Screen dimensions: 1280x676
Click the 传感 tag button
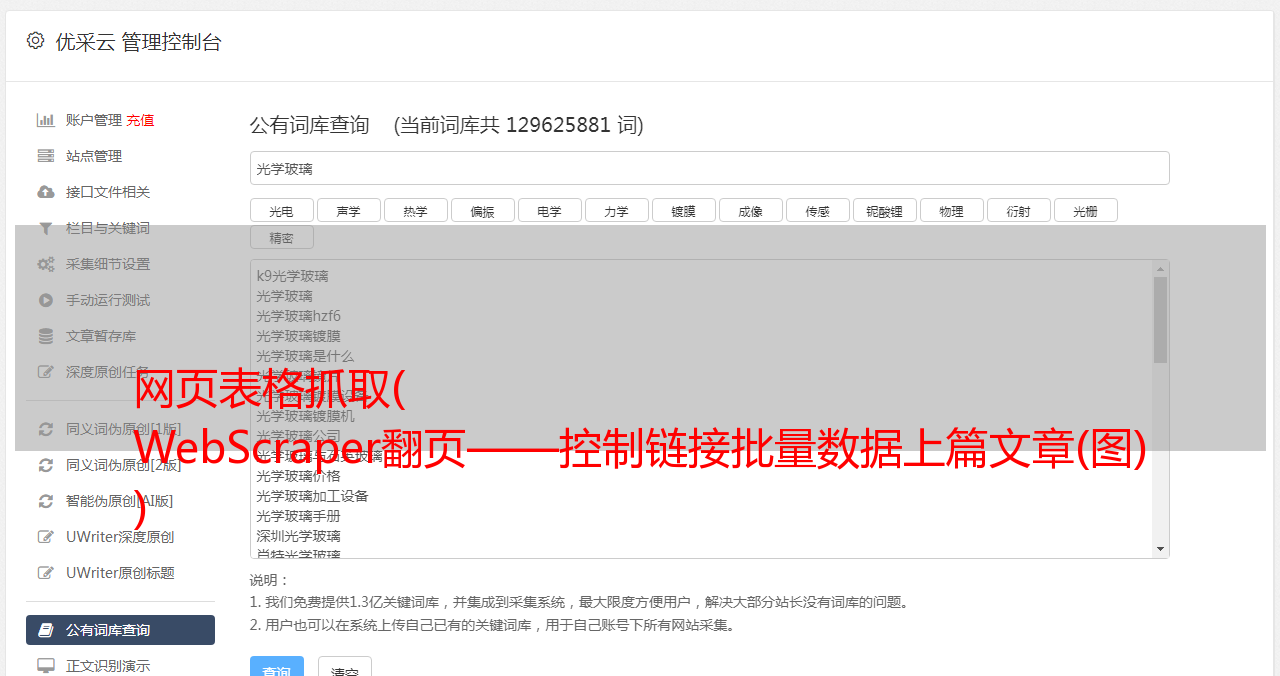[817, 210]
